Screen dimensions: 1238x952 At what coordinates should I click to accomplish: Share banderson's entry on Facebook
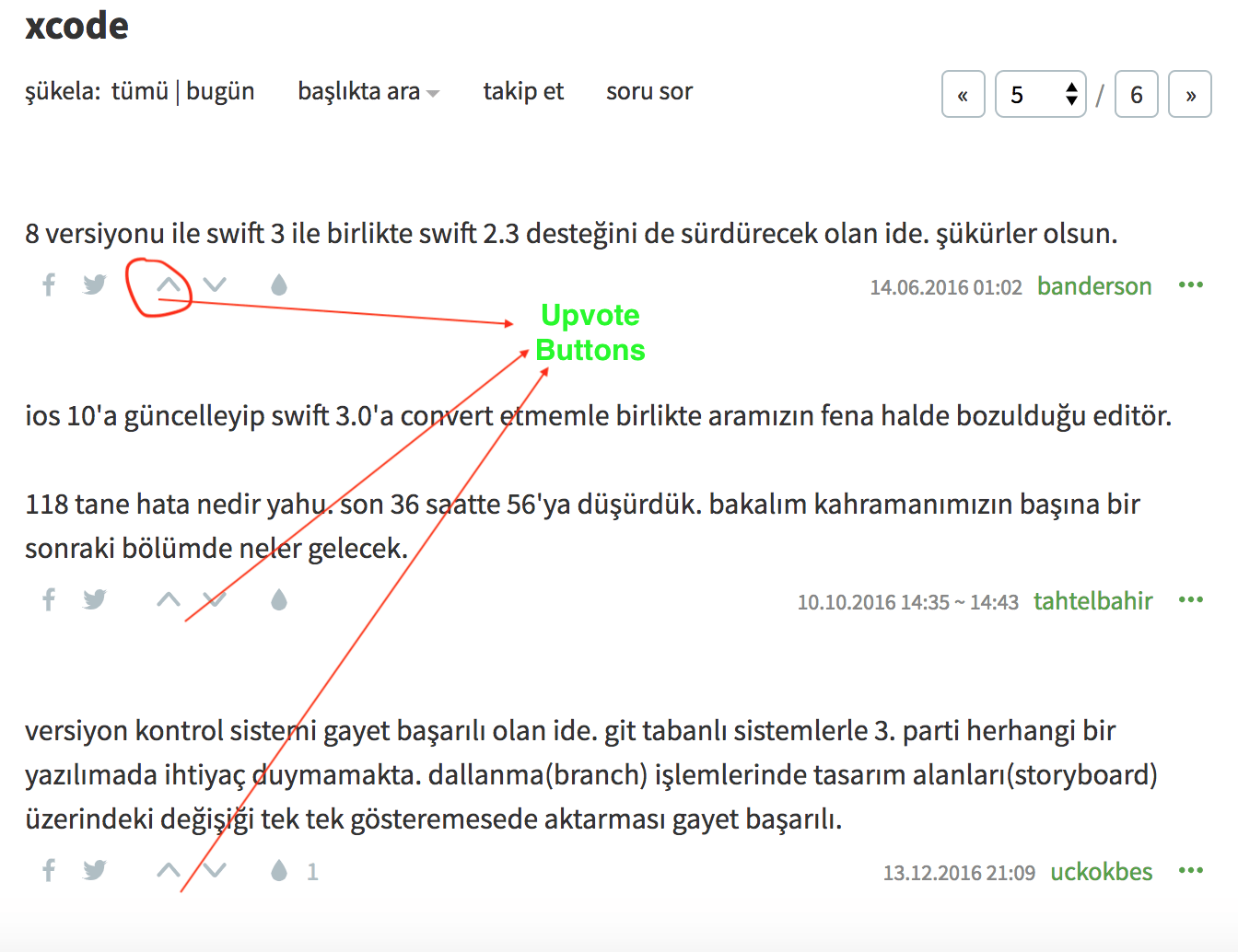49,284
